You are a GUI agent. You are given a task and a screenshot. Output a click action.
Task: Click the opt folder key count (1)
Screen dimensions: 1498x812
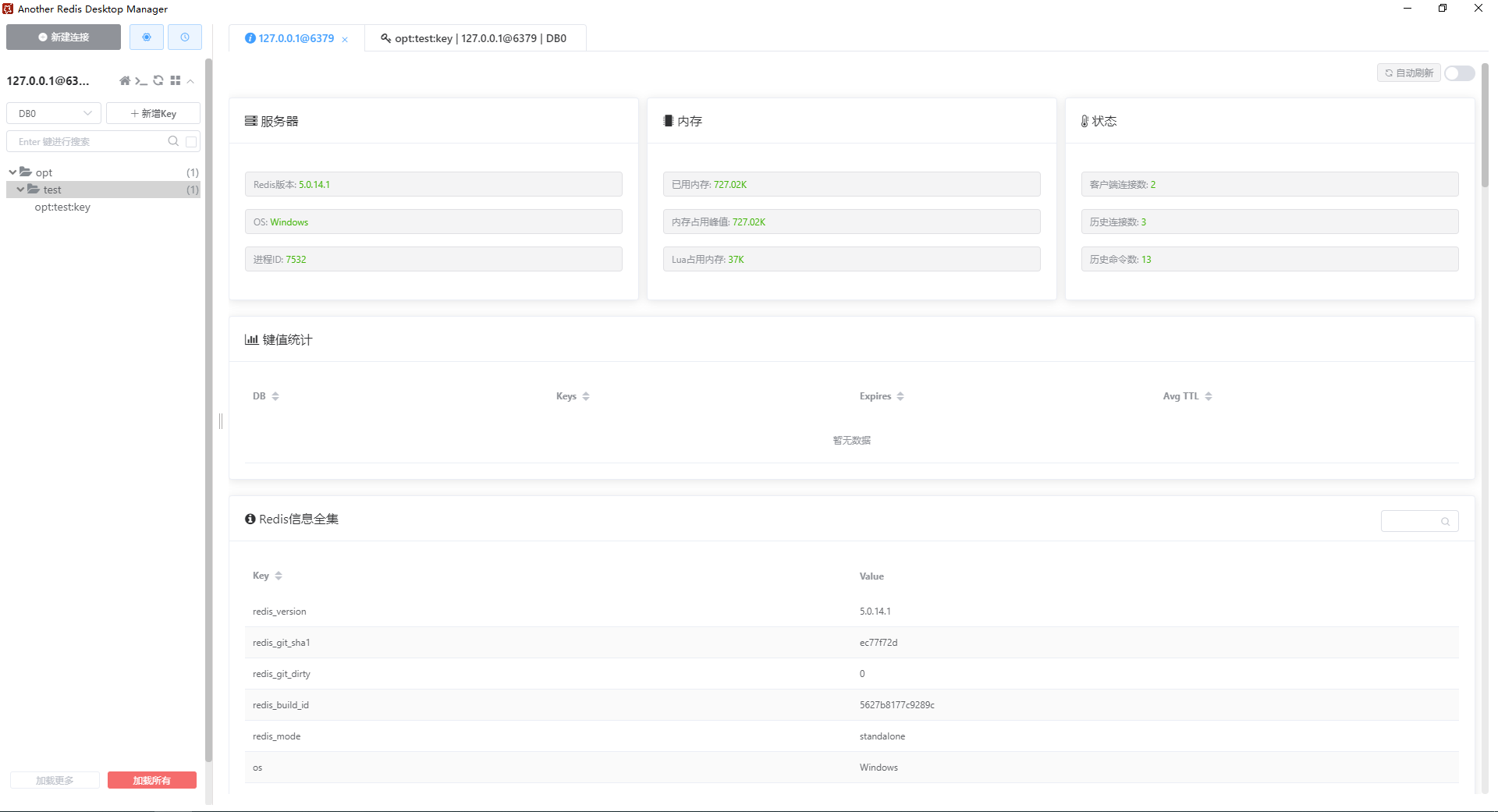(x=193, y=172)
